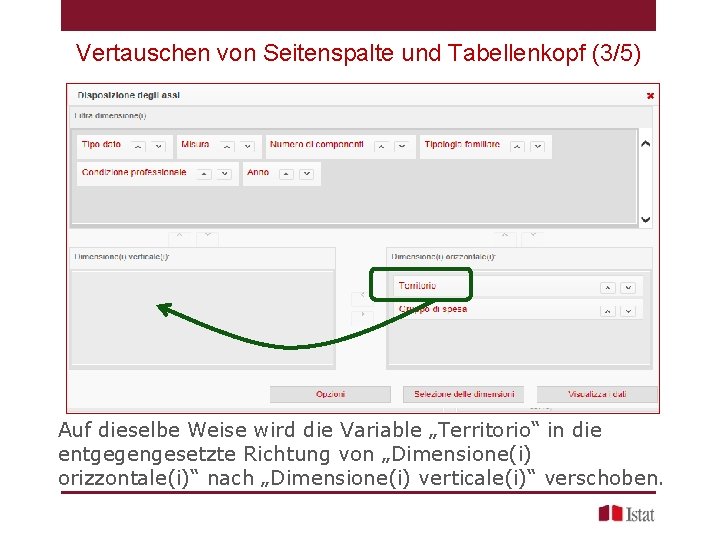Click the Visualizza i dati button
The height and width of the screenshot is (540, 720).
point(597,394)
